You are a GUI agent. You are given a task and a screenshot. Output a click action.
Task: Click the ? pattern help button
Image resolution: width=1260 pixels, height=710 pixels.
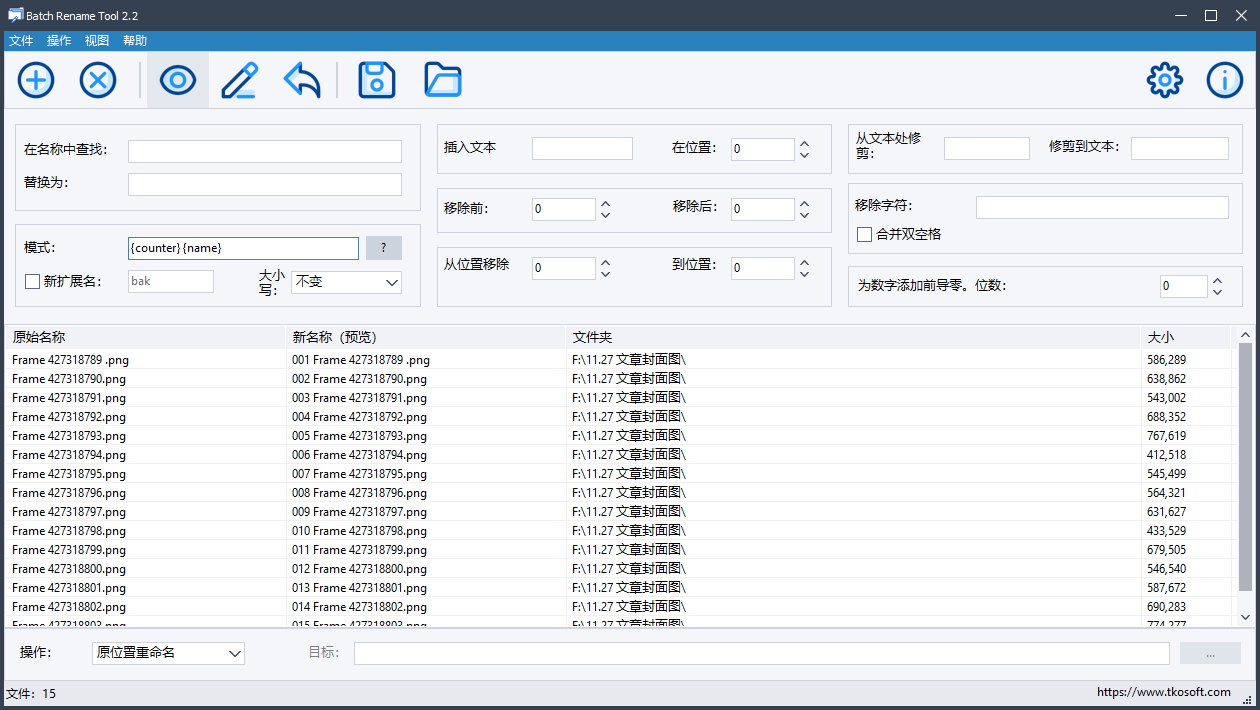384,248
